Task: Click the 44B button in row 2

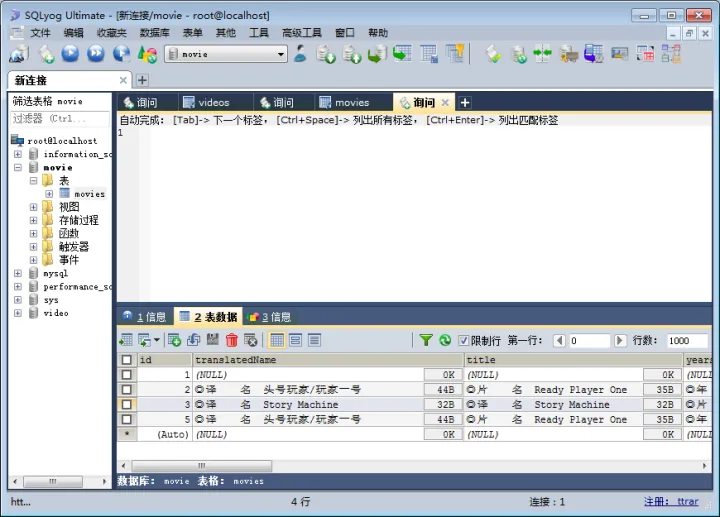Action: 446,390
